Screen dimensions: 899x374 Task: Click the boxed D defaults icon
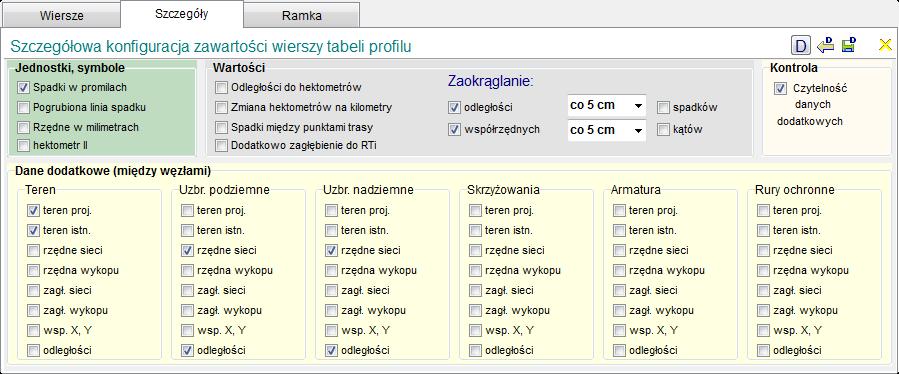click(x=800, y=45)
